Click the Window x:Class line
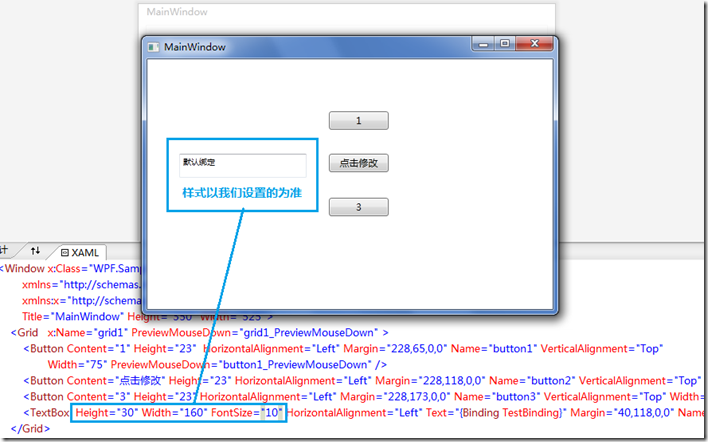708x442 pixels. pos(71,269)
